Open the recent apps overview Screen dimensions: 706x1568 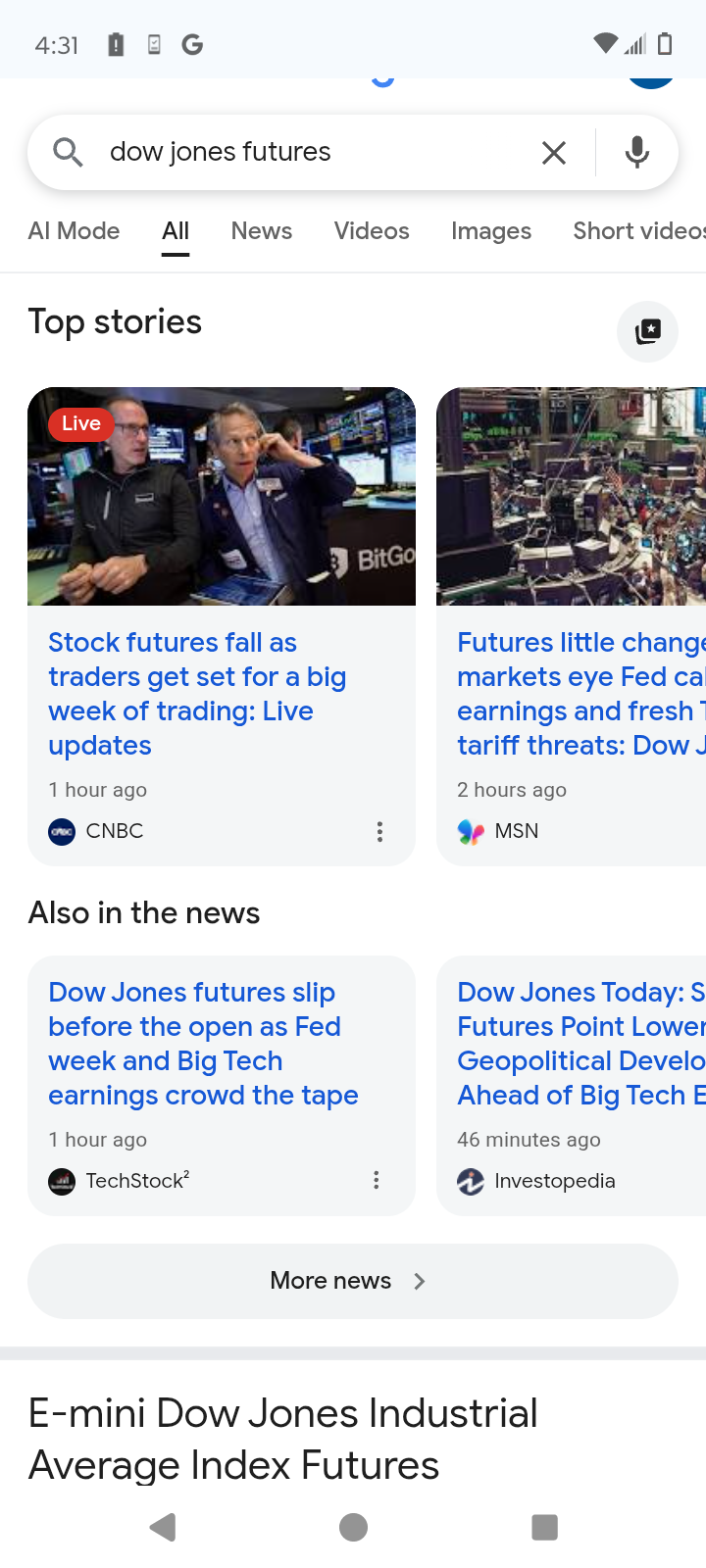(x=544, y=1527)
